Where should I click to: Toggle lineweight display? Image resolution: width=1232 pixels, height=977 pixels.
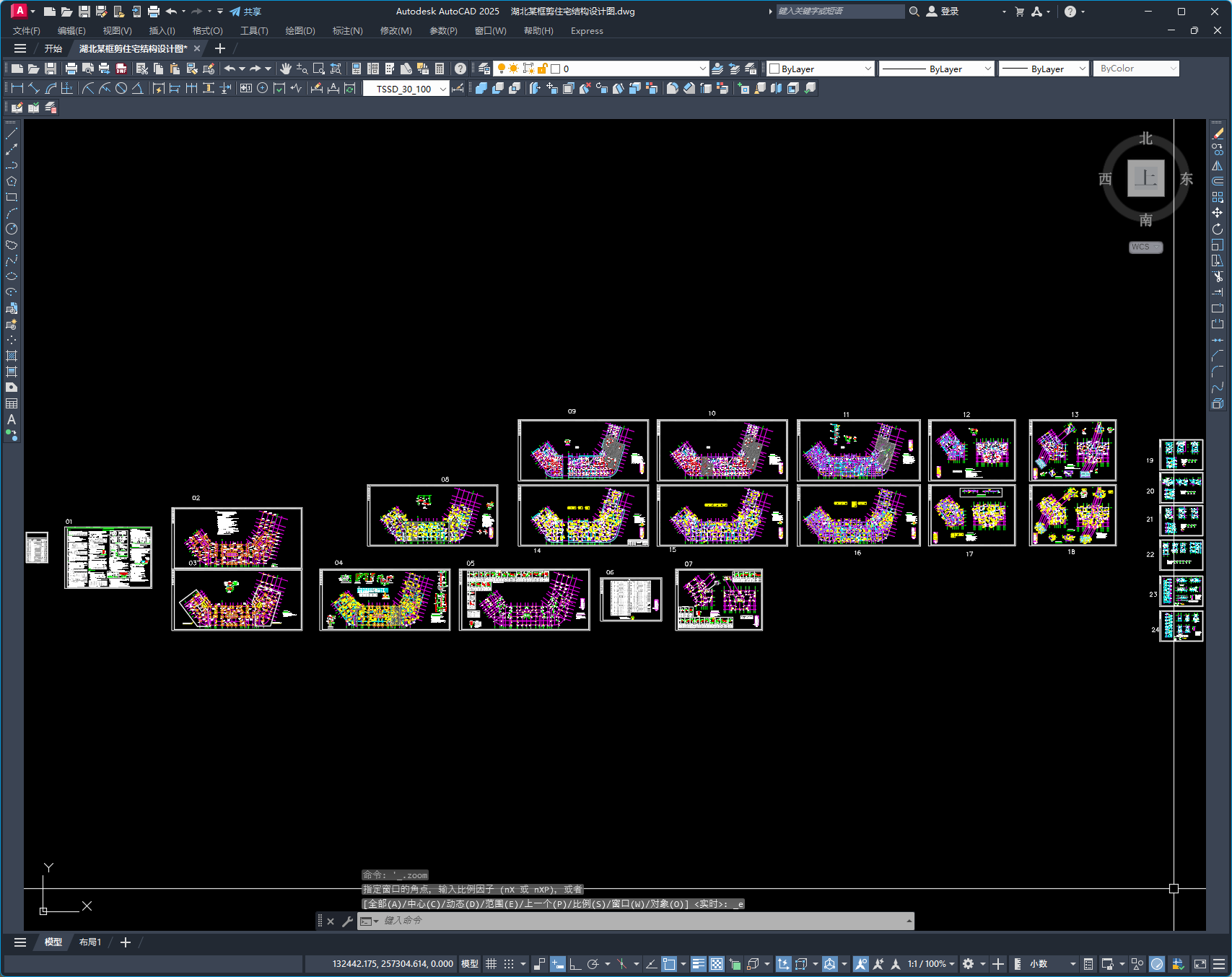pos(699,964)
